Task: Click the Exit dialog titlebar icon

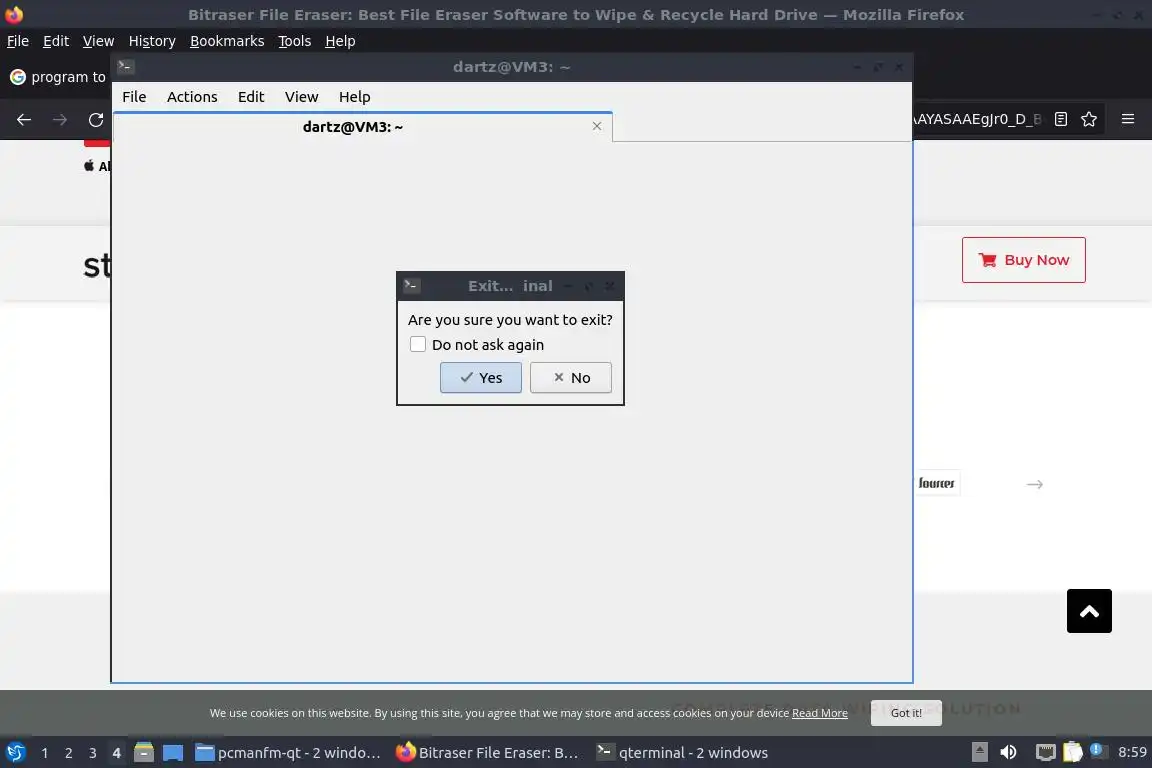Action: 411,285
